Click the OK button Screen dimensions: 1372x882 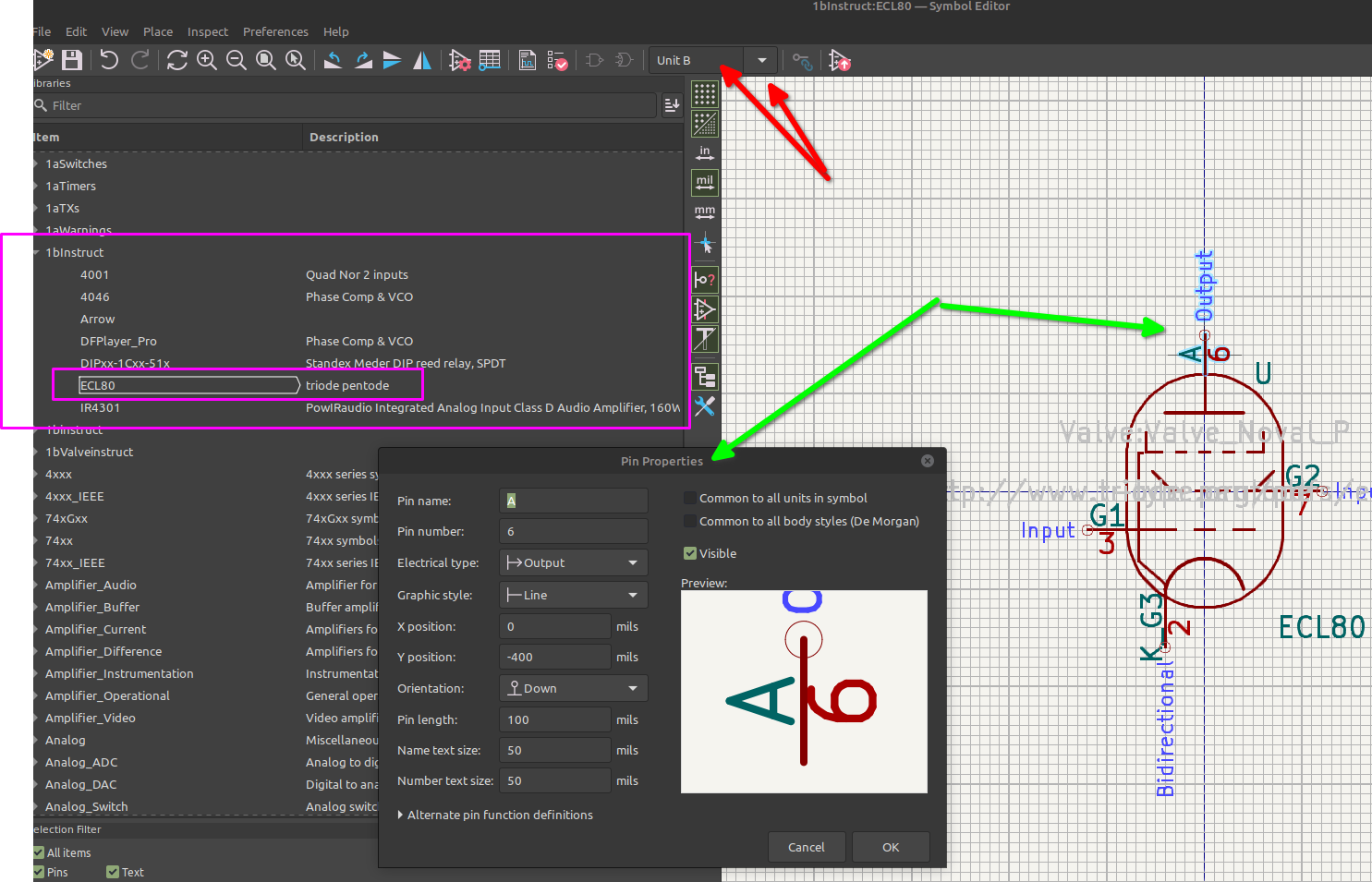tap(890, 847)
